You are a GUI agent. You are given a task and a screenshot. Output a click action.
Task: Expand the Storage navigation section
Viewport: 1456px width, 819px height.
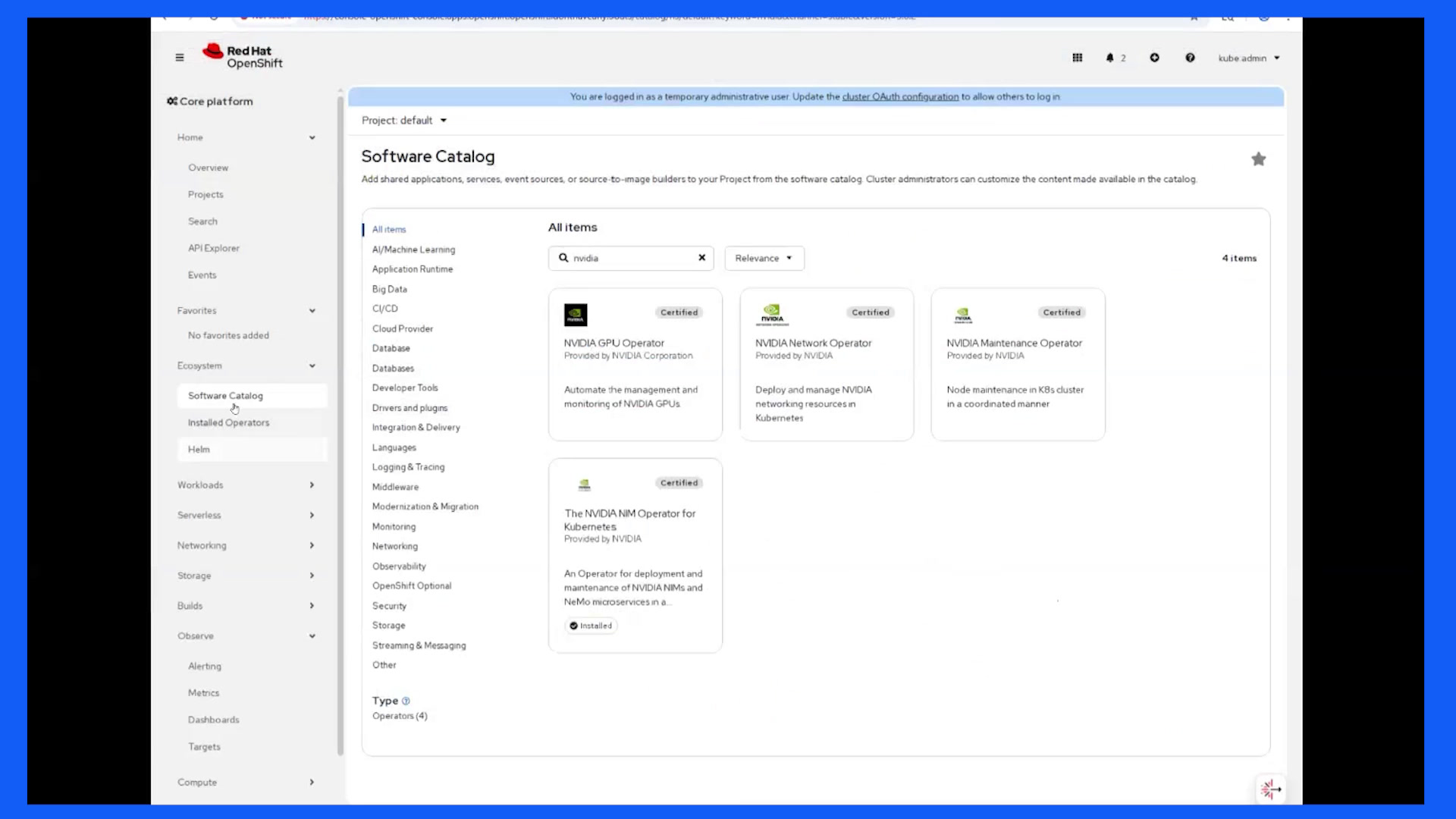(x=246, y=576)
